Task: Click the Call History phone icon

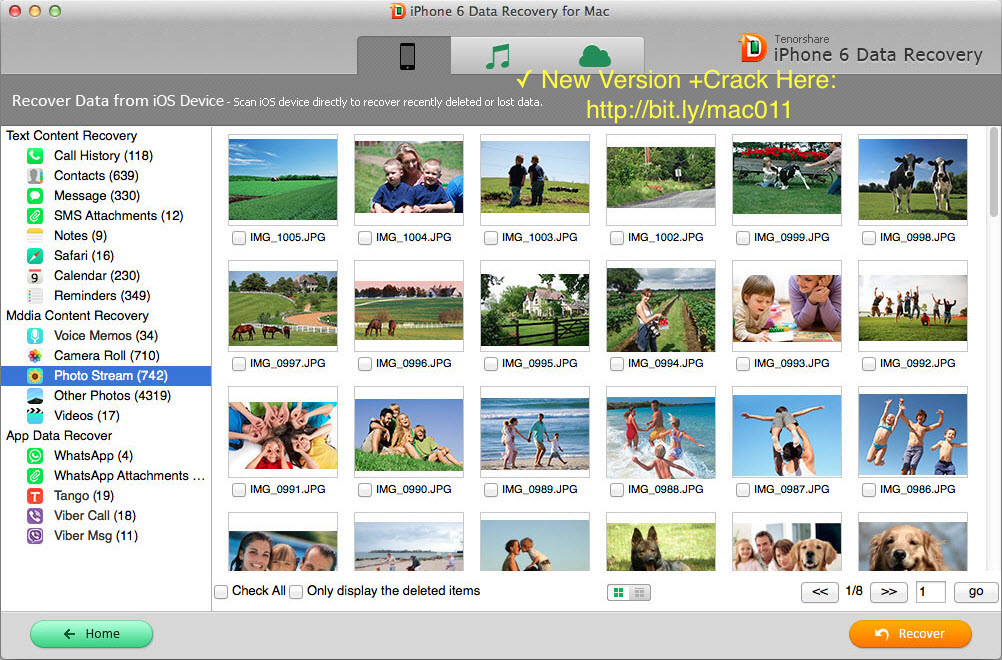Action: tap(35, 156)
